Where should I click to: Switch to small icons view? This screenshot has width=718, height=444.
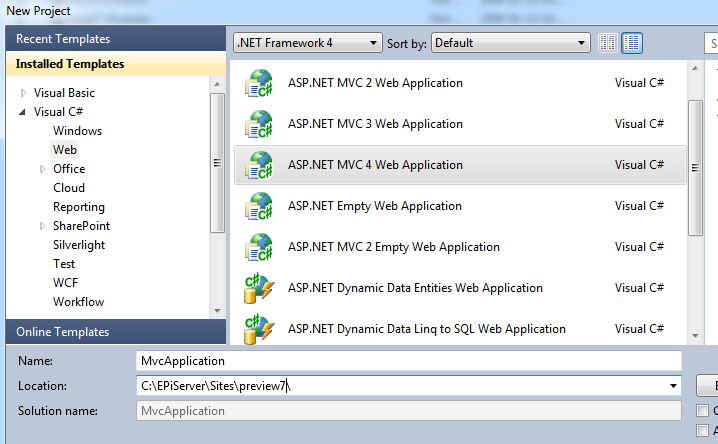(x=608, y=43)
